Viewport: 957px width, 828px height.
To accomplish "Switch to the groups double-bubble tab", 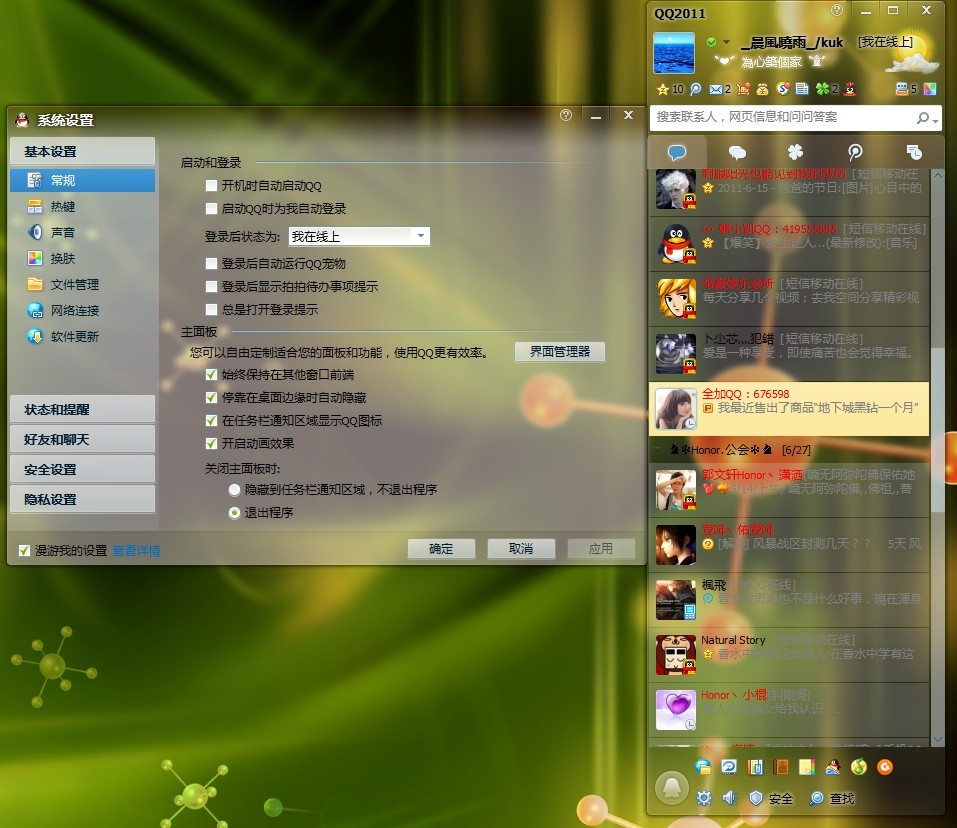I will 737,152.
